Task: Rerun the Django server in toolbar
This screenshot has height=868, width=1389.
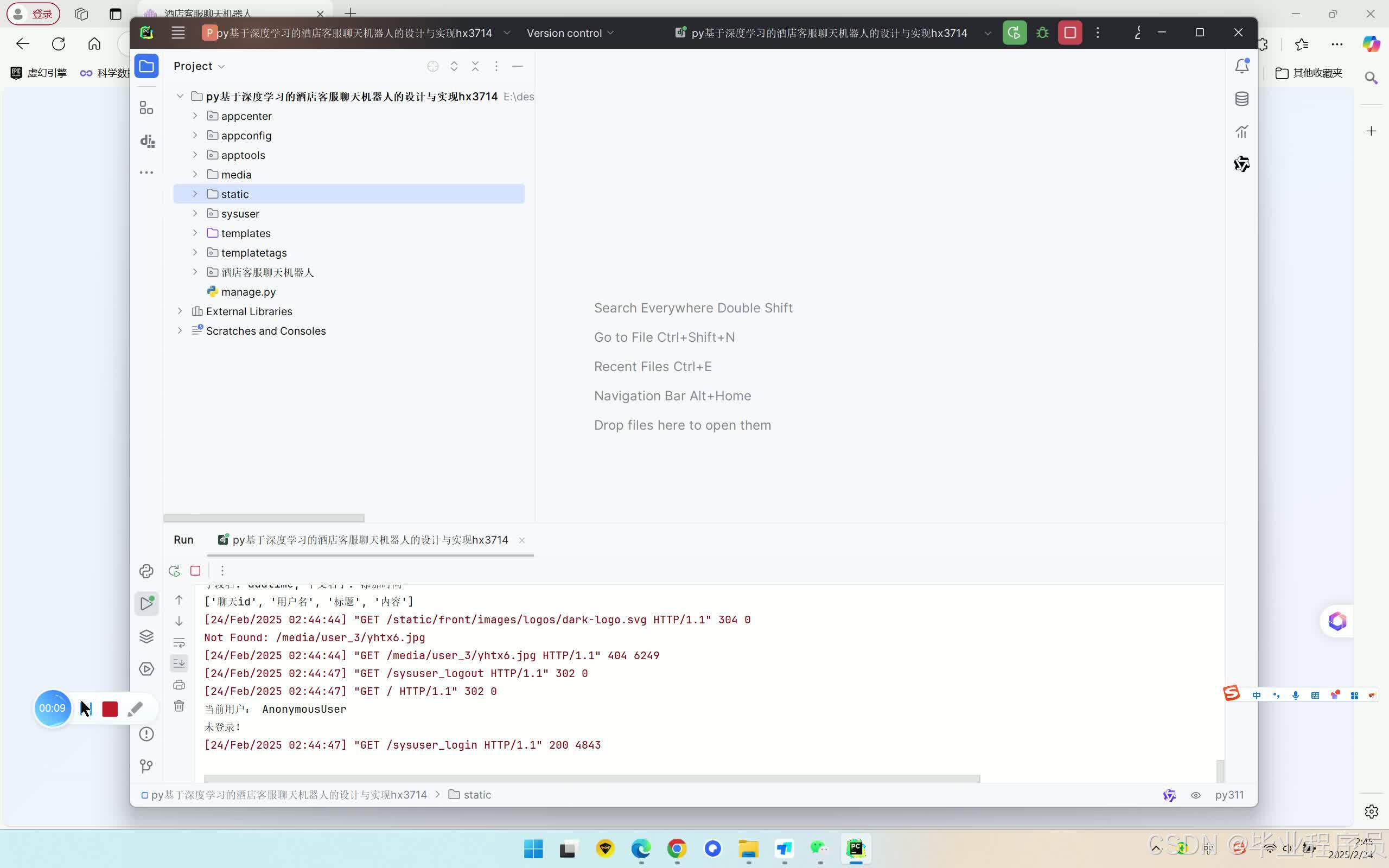Action: pos(1014,33)
